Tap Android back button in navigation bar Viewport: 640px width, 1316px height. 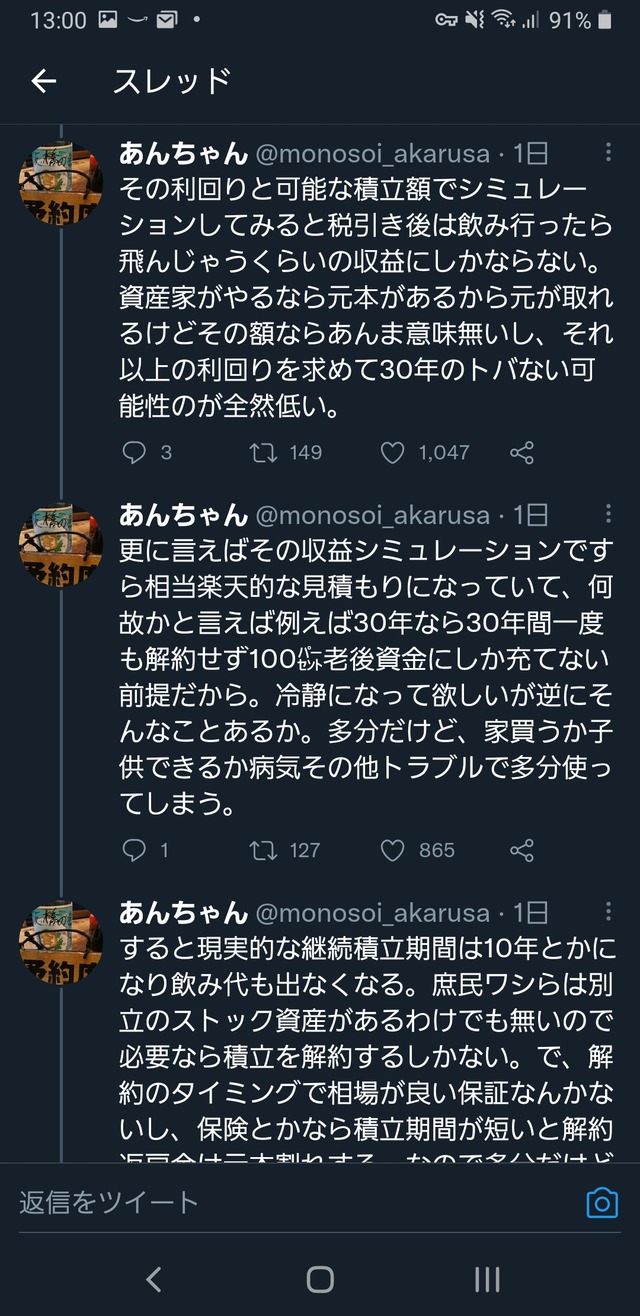click(153, 1278)
